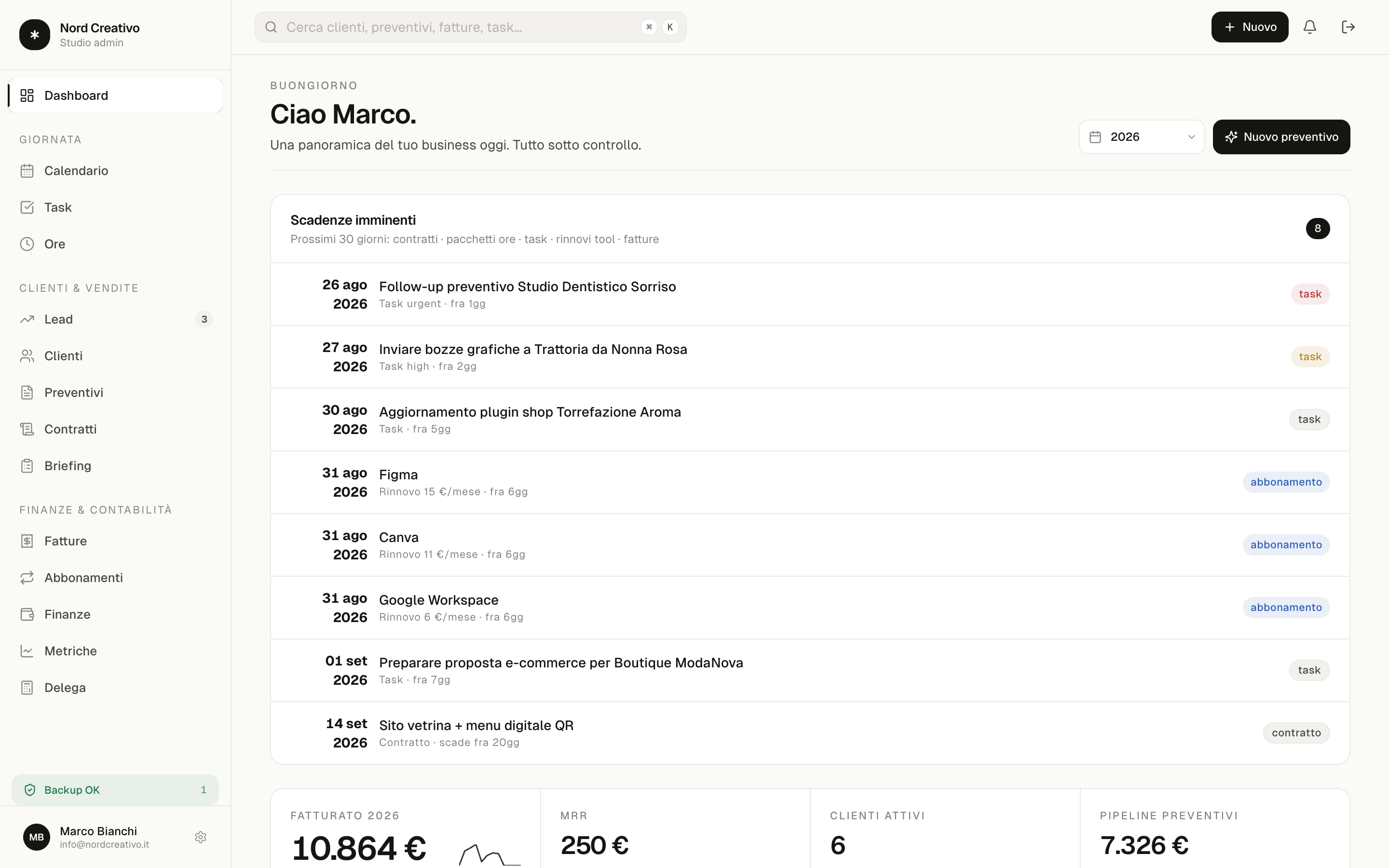Click the Contratti scroll icon
This screenshot has width=1389, height=868.
click(27, 429)
